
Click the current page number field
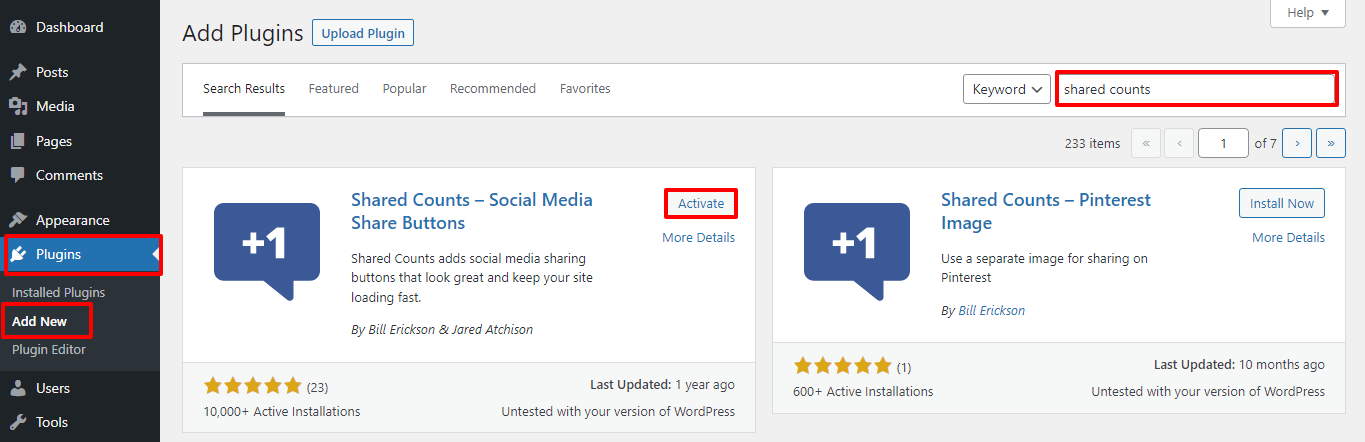(x=1223, y=143)
